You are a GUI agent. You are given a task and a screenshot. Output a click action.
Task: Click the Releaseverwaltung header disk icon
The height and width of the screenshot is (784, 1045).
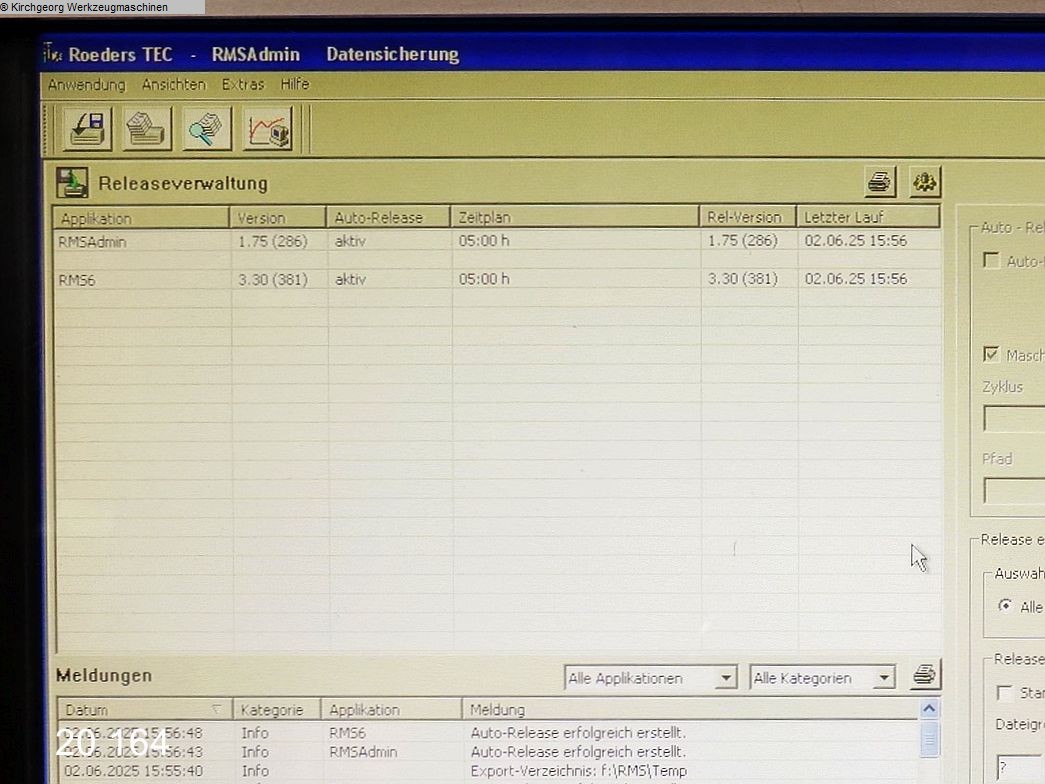click(72, 183)
